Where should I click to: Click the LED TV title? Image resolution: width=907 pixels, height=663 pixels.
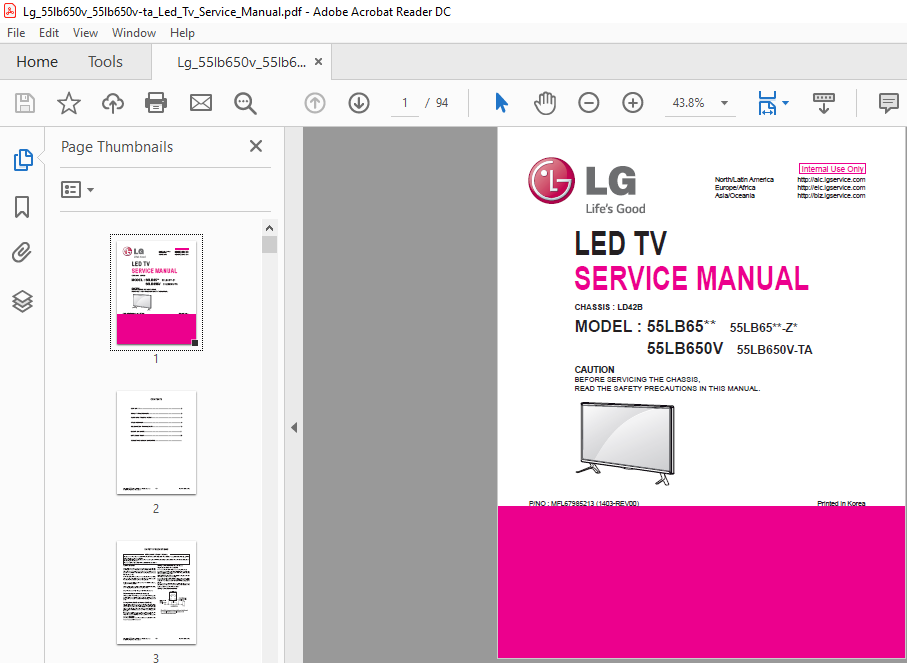(620, 243)
